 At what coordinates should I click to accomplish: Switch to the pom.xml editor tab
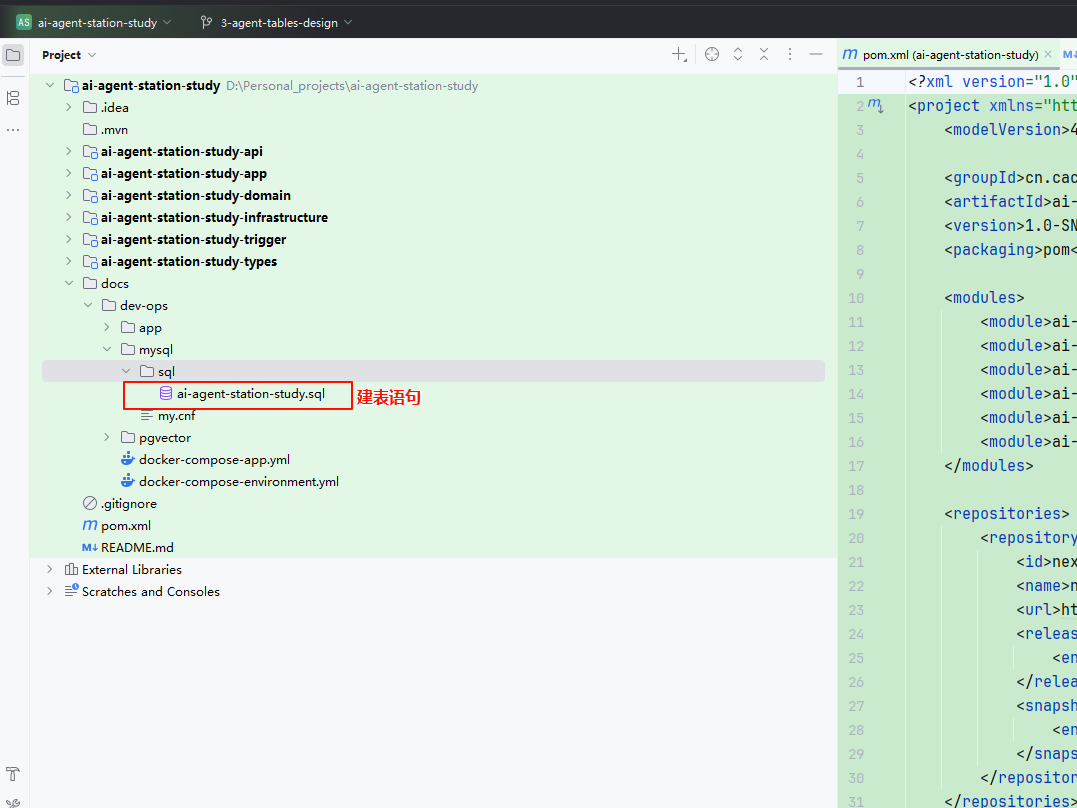tap(949, 55)
